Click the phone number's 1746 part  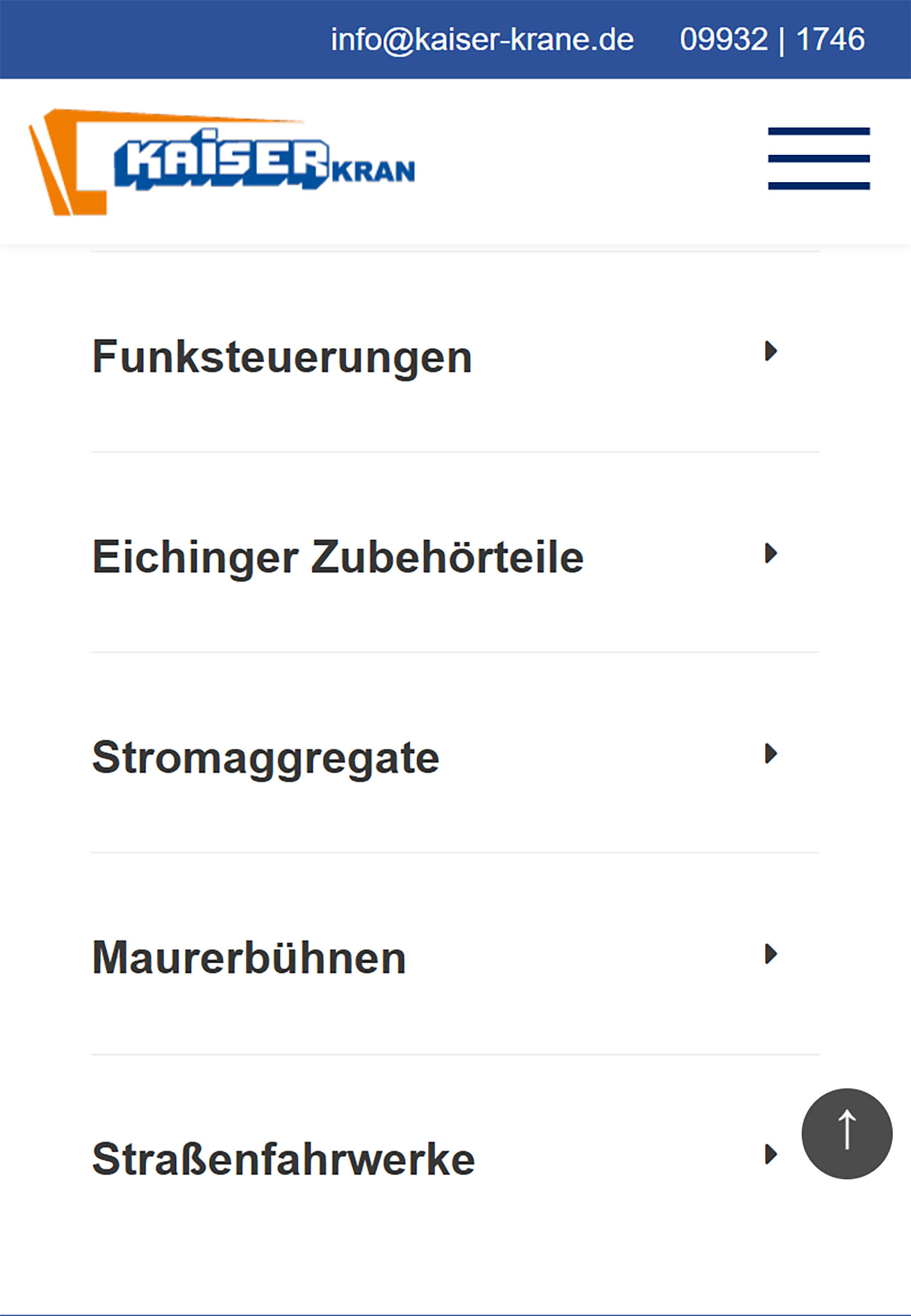pos(830,40)
